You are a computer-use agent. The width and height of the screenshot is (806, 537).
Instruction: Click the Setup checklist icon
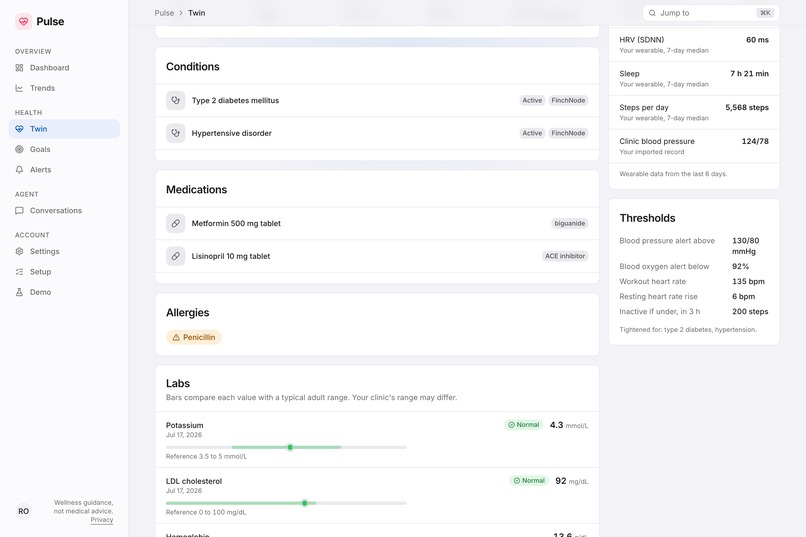pyautogui.click(x=20, y=272)
